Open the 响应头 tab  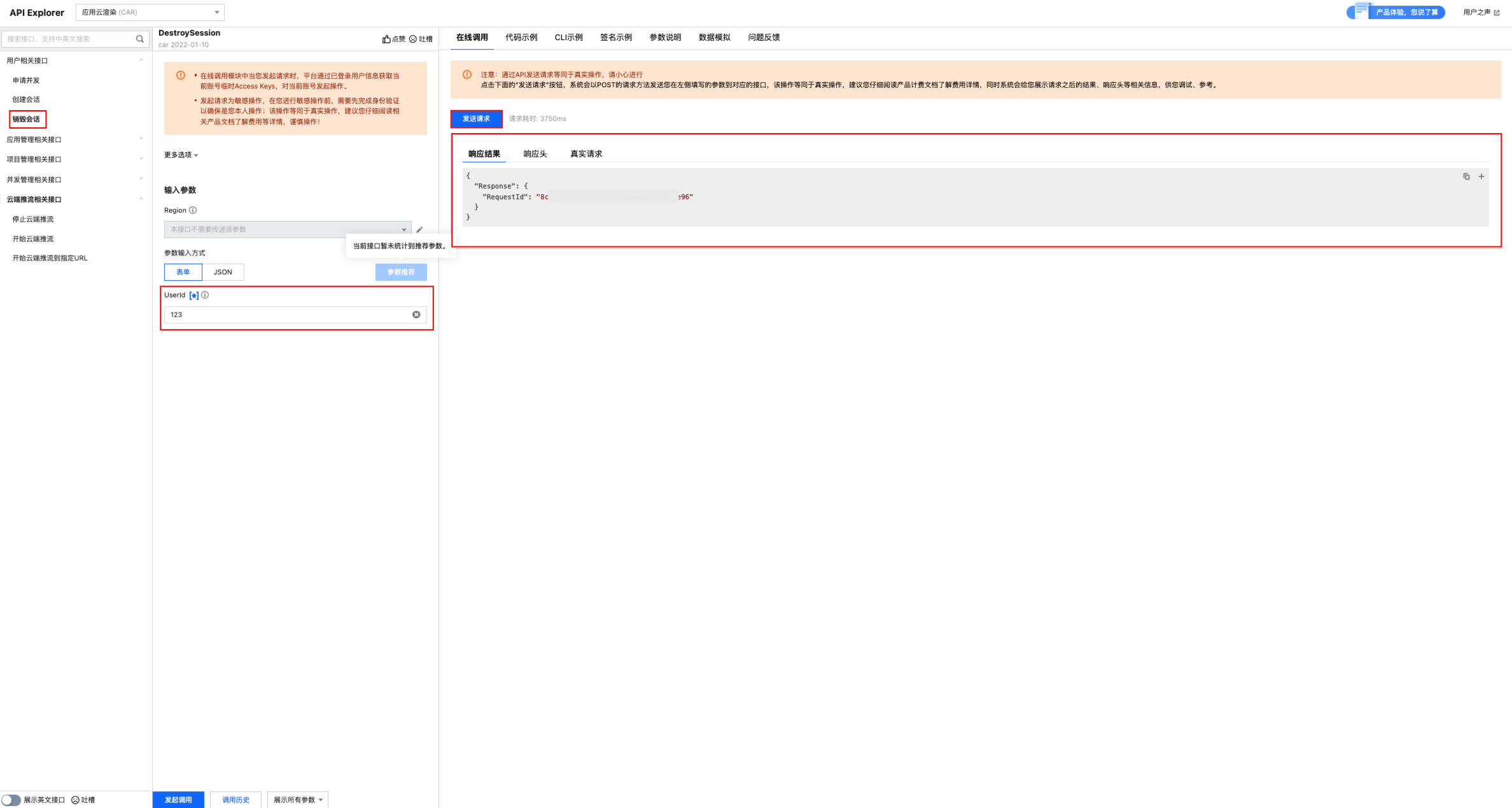pos(535,154)
